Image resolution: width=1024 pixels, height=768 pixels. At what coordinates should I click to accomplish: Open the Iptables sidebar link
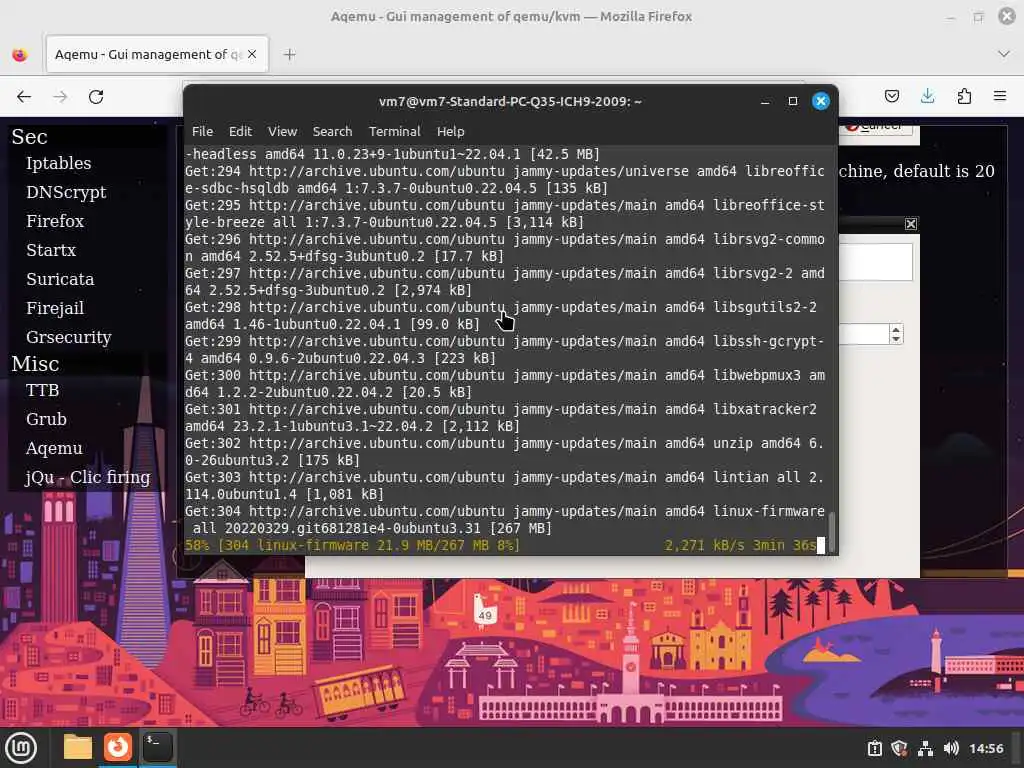[59, 163]
